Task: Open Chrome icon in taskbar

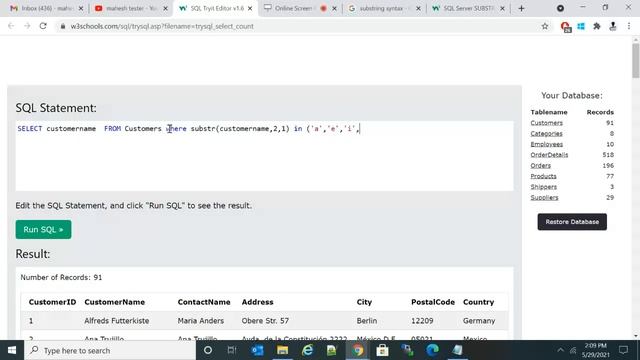Action: click(358, 350)
